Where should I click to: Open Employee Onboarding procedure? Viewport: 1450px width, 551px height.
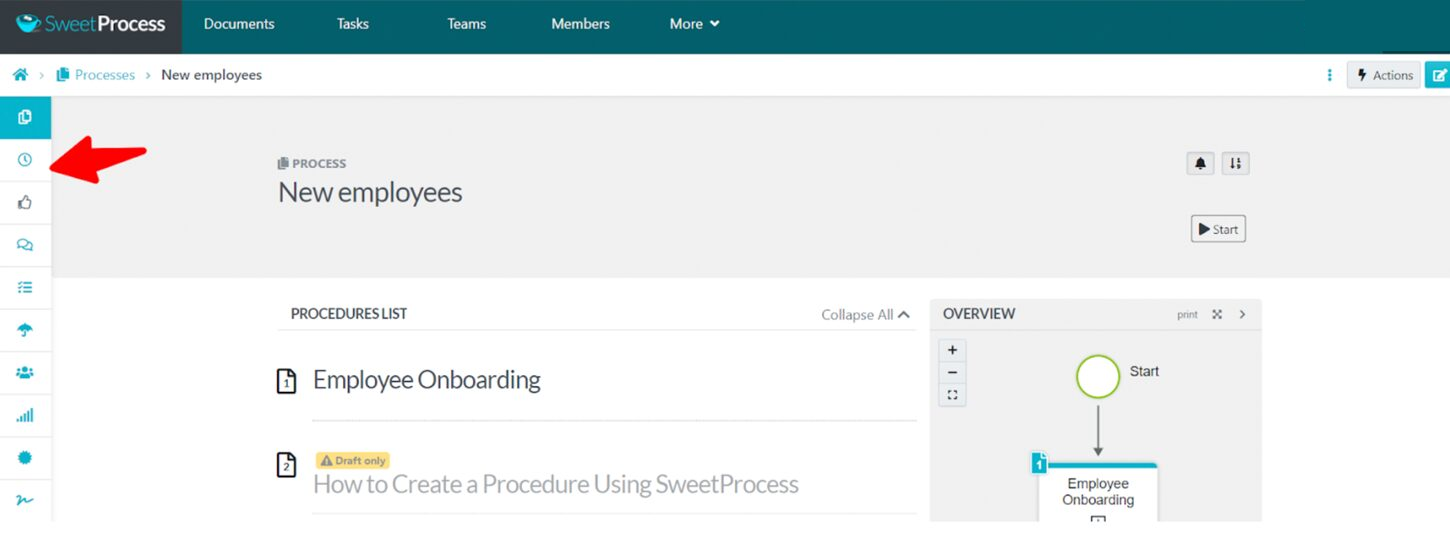click(x=427, y=380)
